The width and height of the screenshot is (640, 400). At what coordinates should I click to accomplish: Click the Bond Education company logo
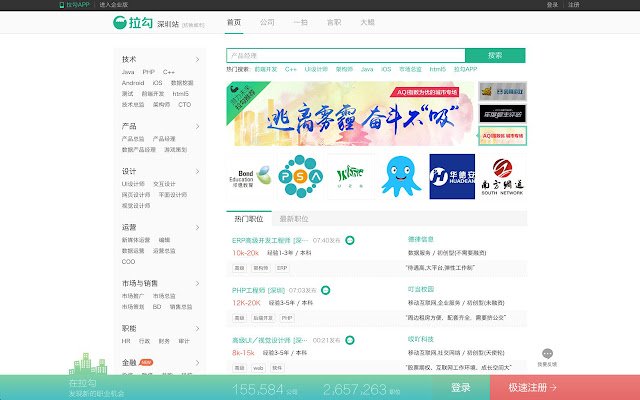250,176
